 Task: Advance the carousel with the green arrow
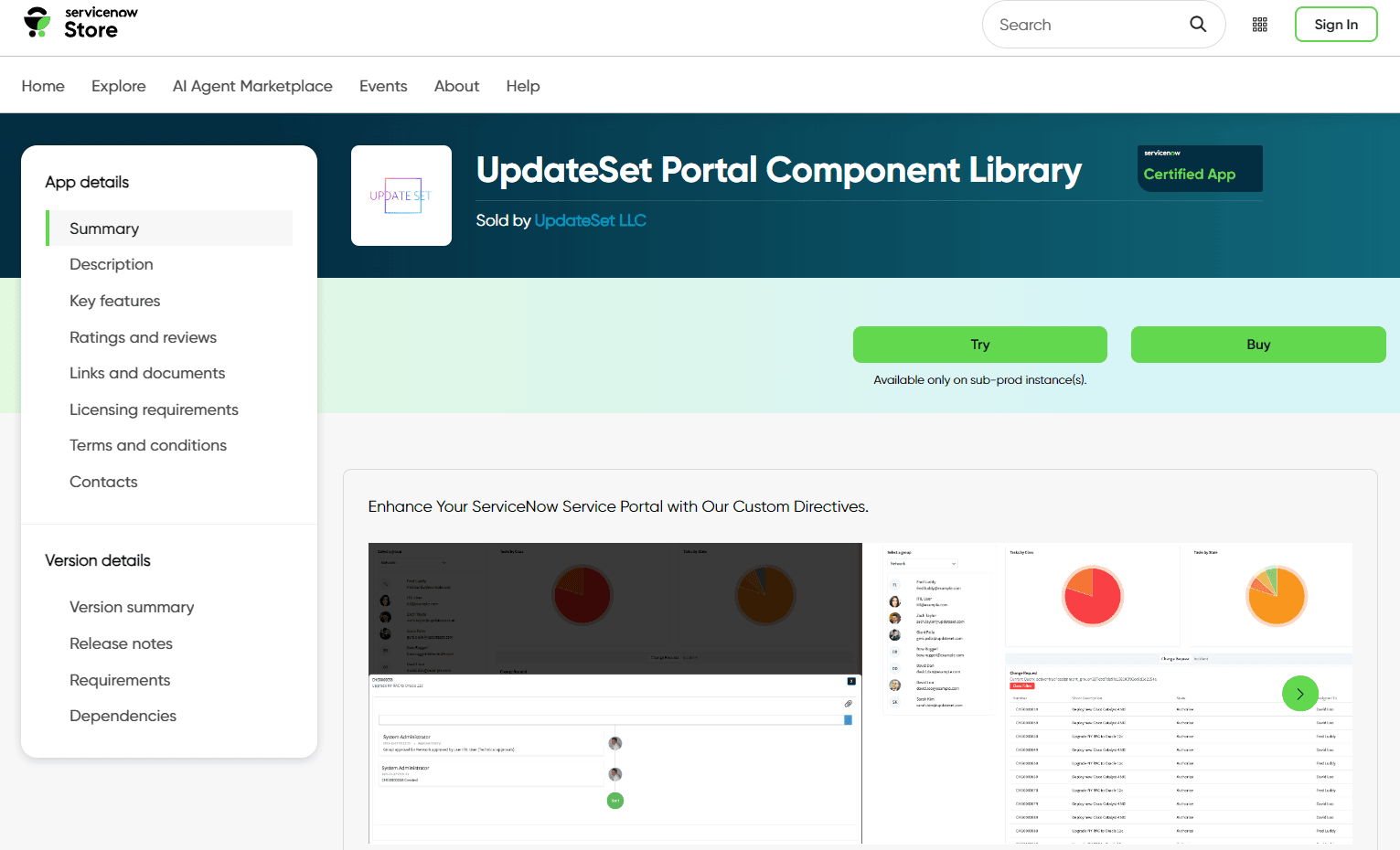1299,693
